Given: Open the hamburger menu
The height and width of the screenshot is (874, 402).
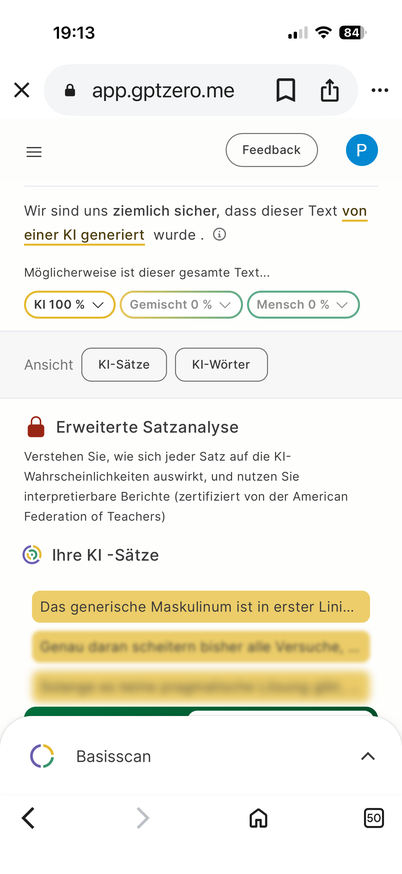Looking at the screenshot, I should (x=34, y=152).
